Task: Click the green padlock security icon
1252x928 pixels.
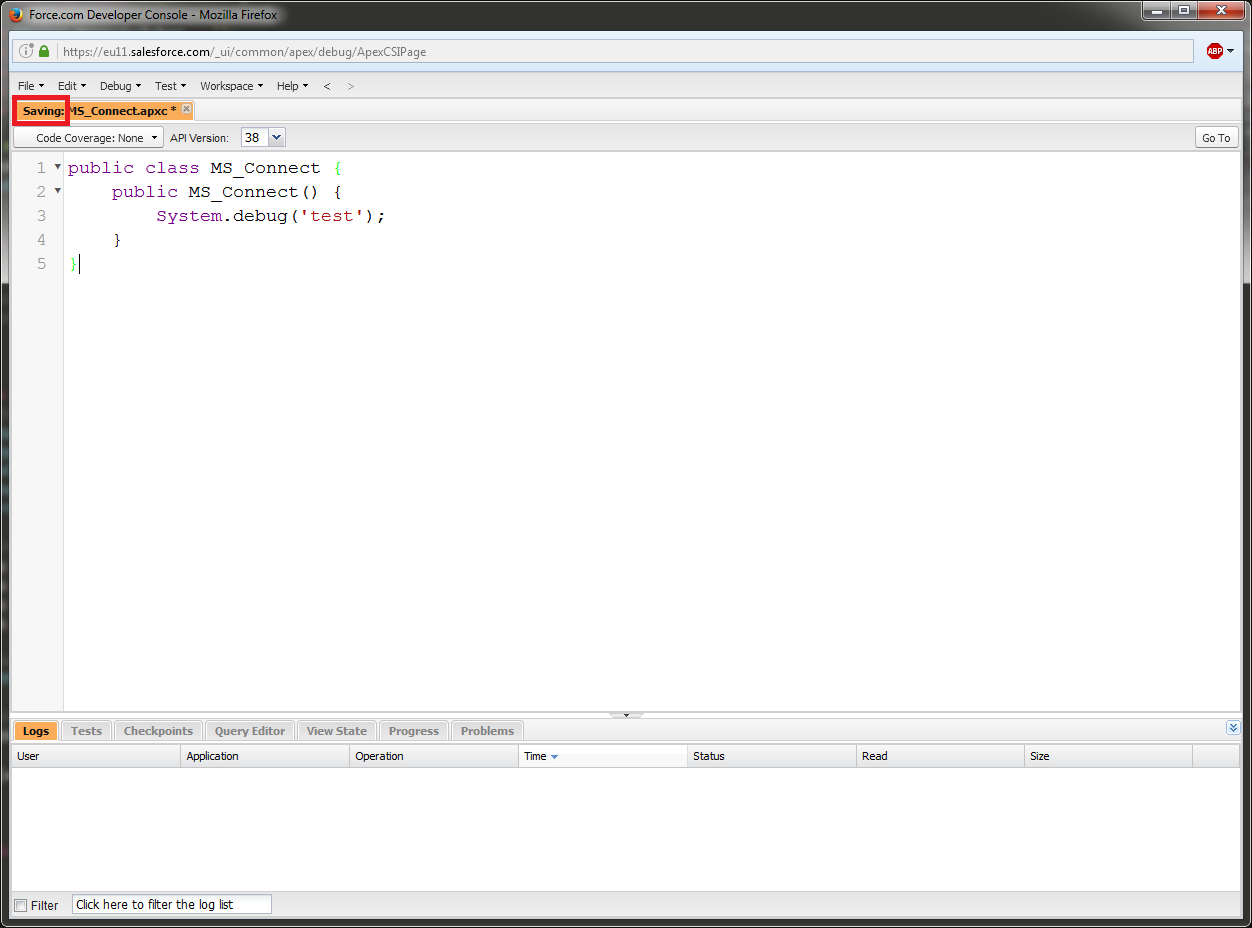Action: coord(44,51)
